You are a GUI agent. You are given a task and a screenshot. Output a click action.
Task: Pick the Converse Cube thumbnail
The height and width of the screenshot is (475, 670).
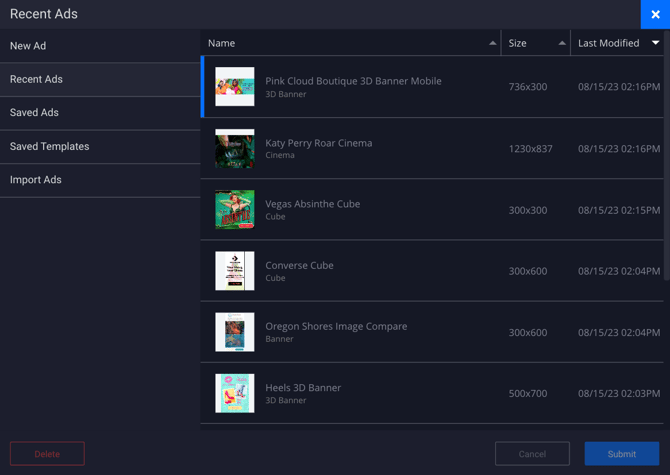[x=235, y=271]
